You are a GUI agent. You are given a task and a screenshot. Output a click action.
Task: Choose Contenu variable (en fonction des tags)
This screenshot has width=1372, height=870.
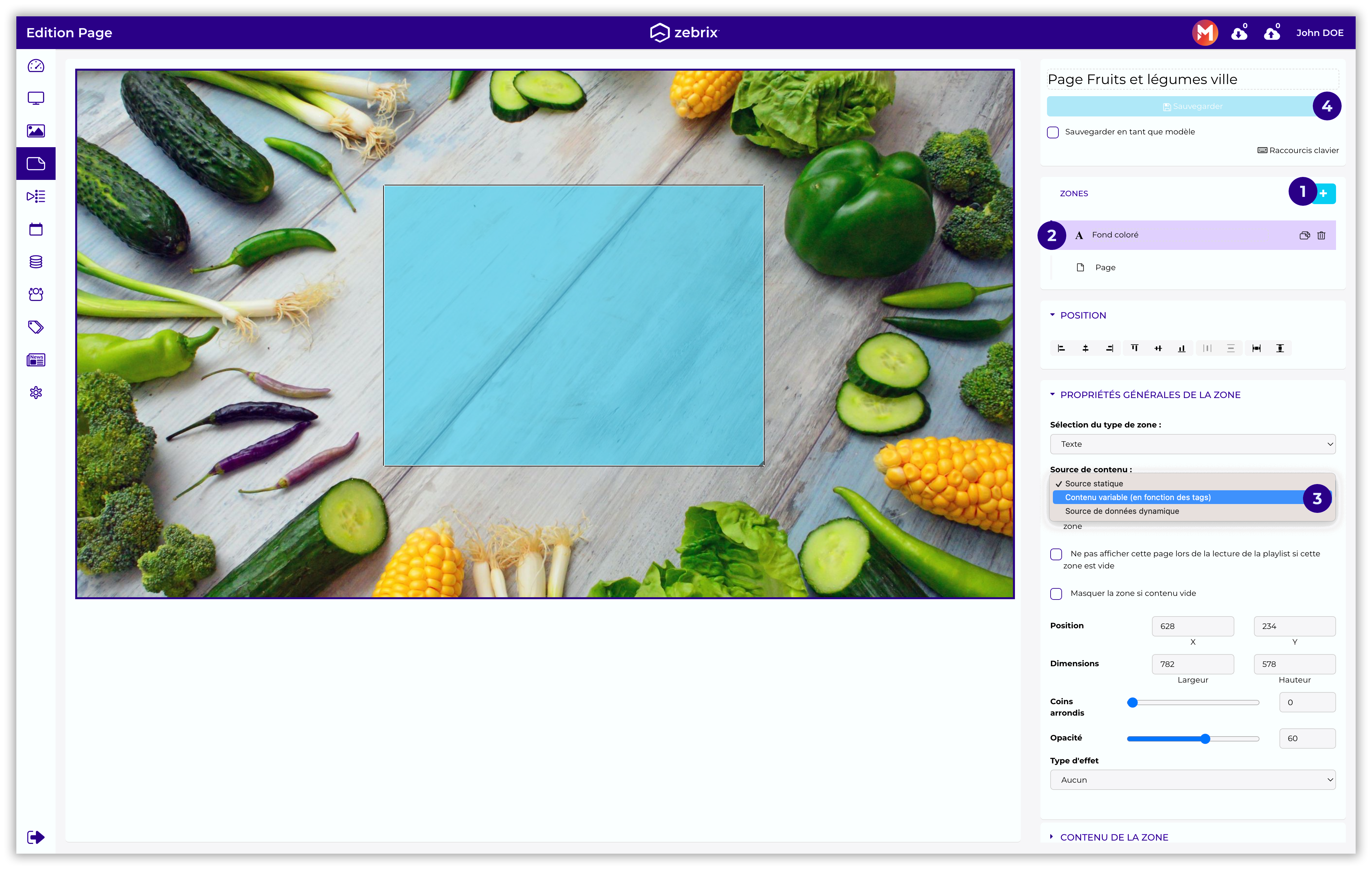[1137, 497]
